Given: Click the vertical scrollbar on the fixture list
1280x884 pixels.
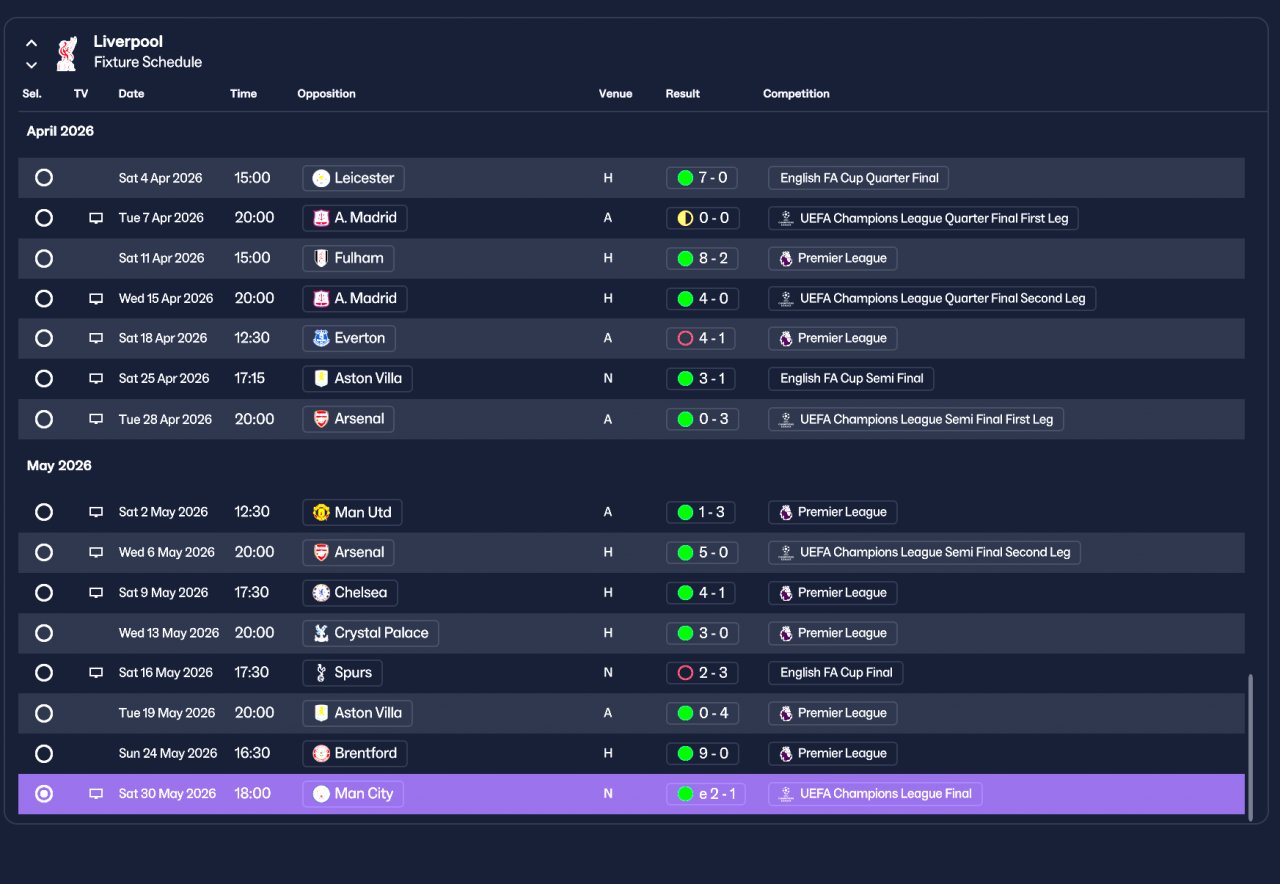Looking at the screenshot, I should [x=1250, y=747].
